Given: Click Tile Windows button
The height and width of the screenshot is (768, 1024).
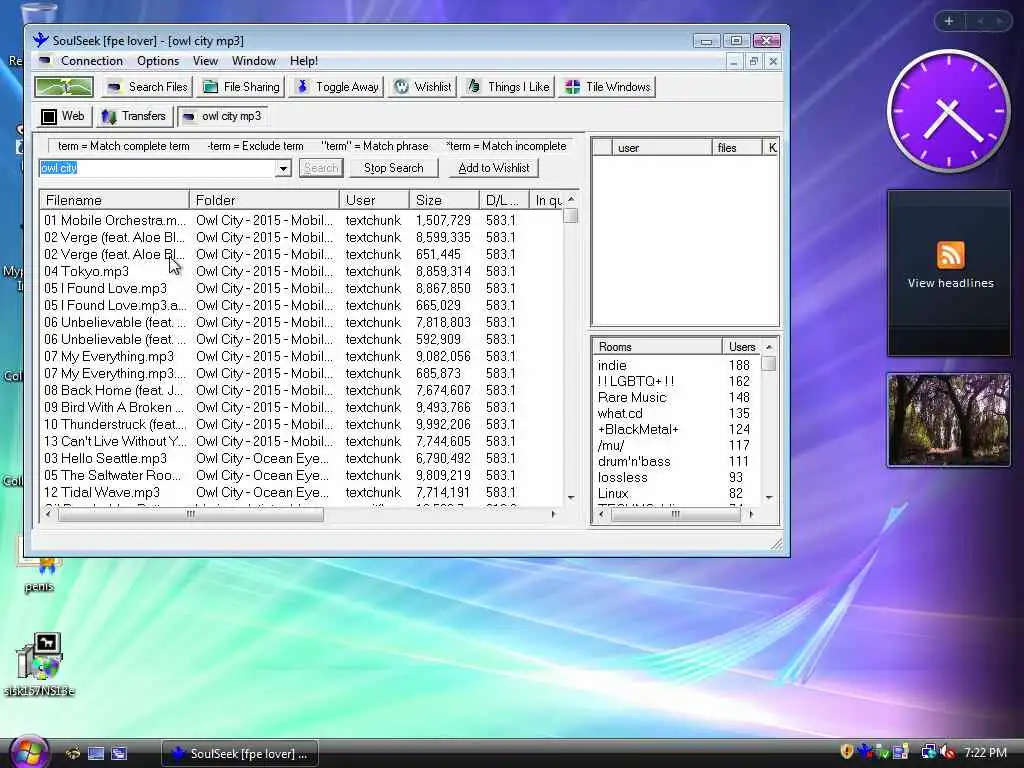Looking at the screenshot, I should 607,87.
